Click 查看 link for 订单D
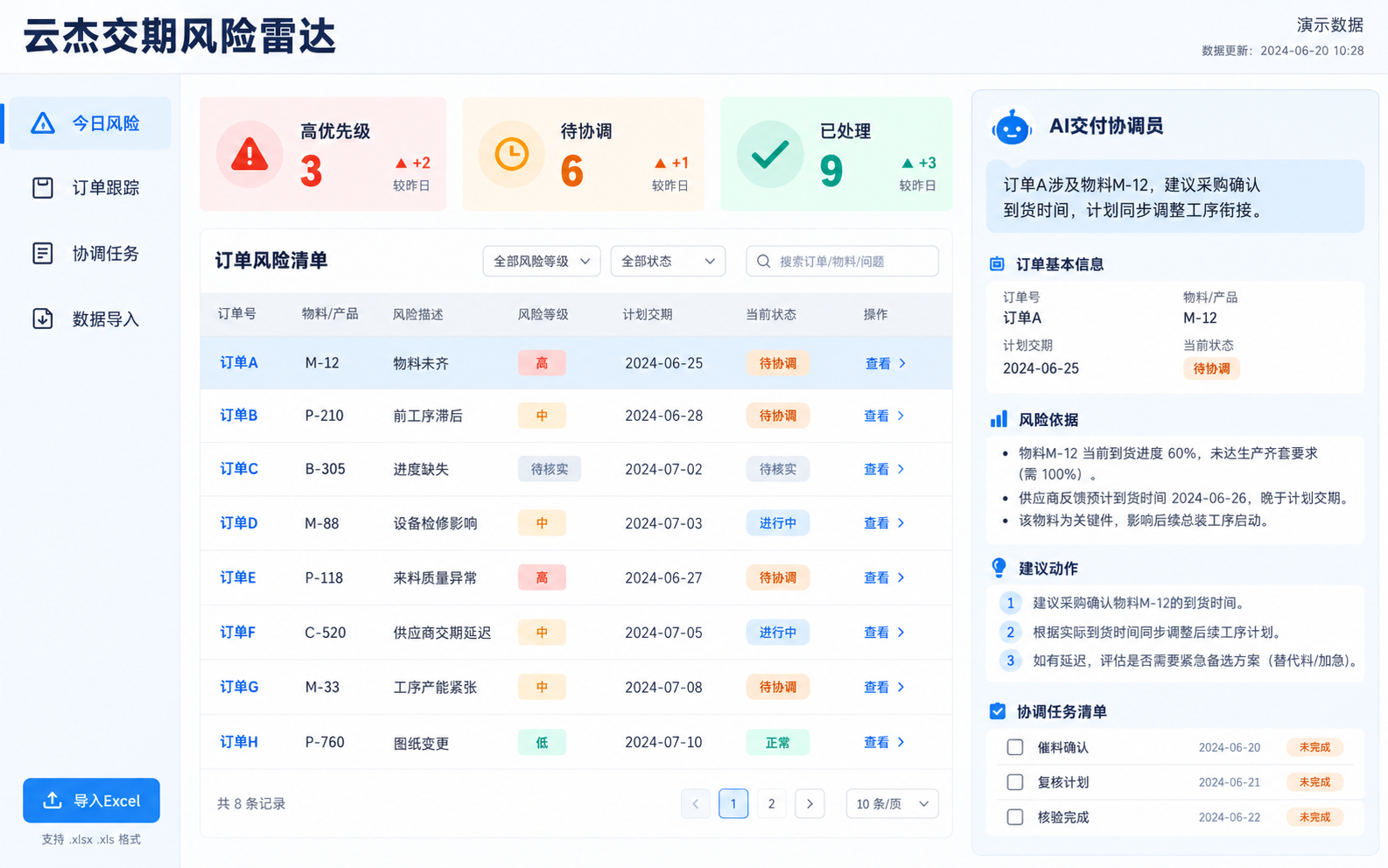The height and width of the screenshot is (868, 1388). [x=876, y=523]
